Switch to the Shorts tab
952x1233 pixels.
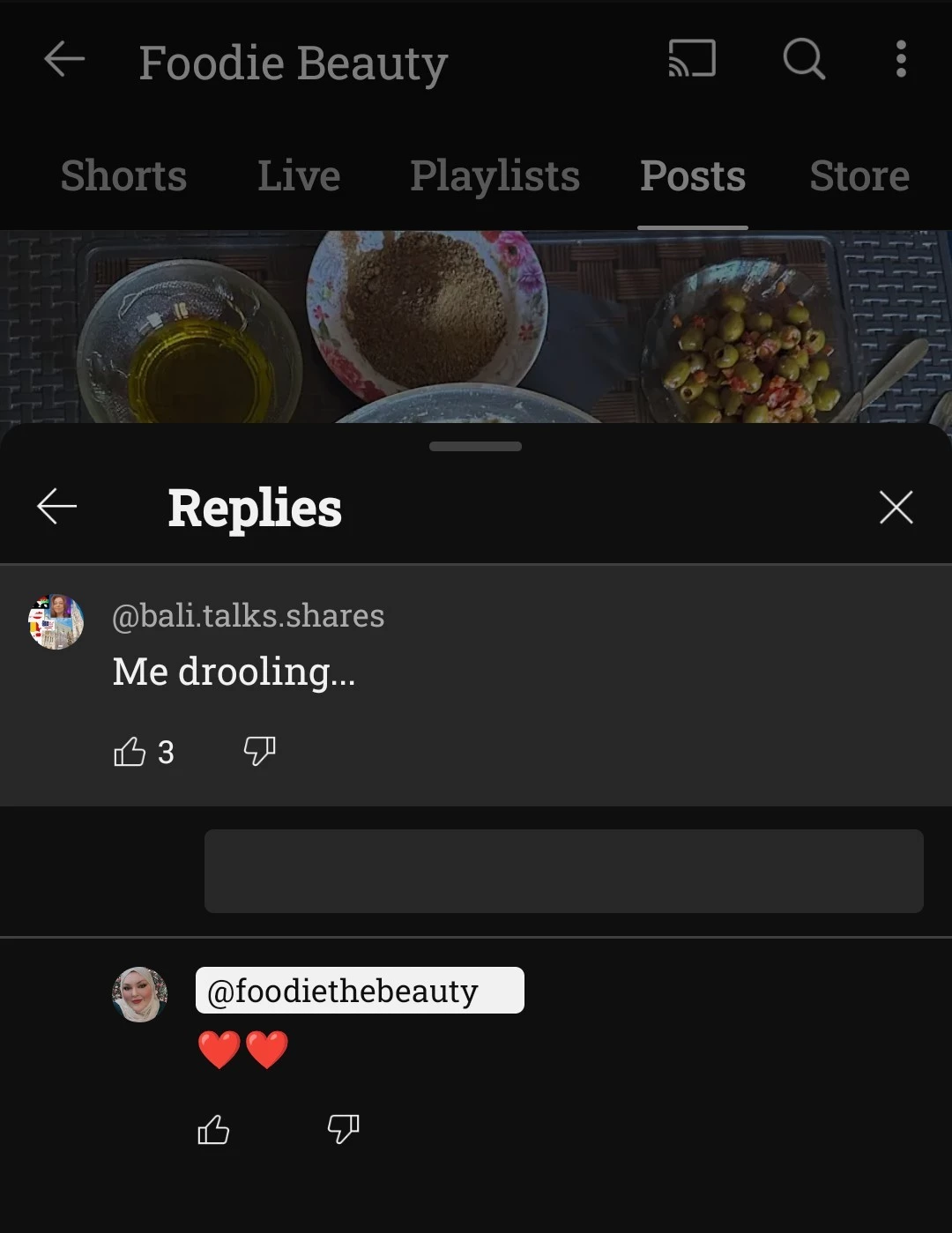pos(123,175)
